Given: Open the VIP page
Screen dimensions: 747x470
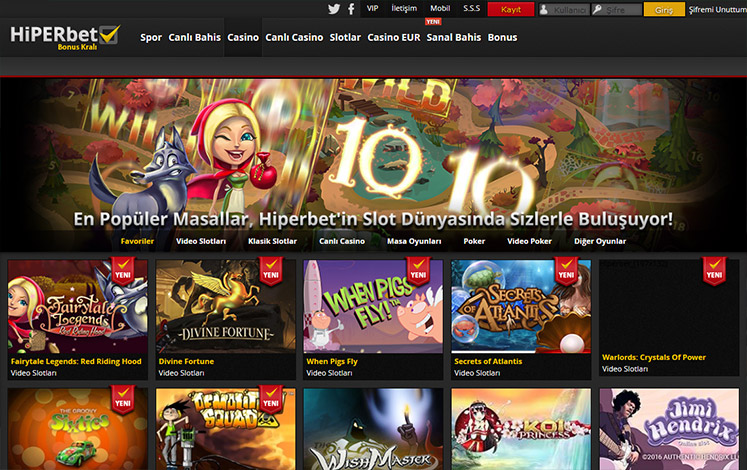Looking at the screenshot, I should click(373, 9).
